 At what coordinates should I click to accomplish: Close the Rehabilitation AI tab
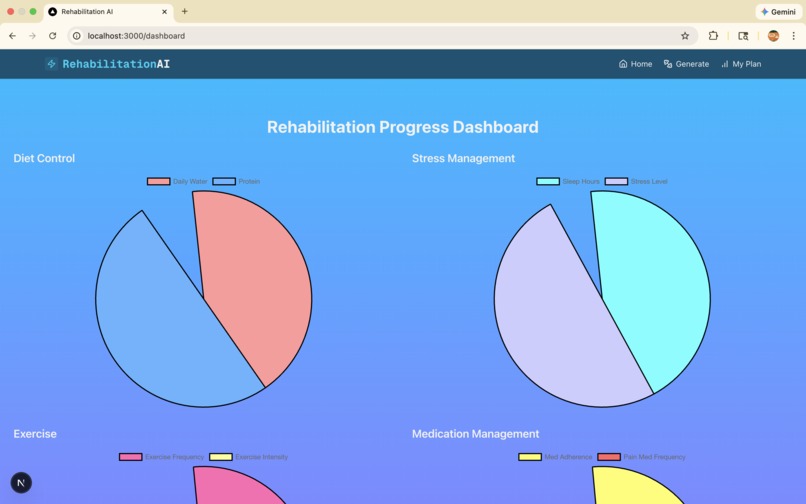coord(164,11)
